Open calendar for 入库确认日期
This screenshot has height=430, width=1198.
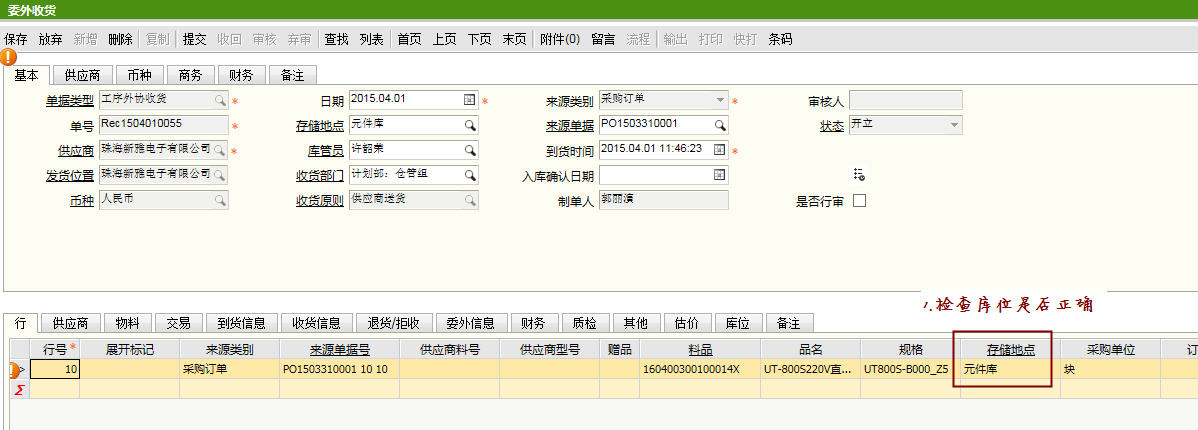(719, 175)
